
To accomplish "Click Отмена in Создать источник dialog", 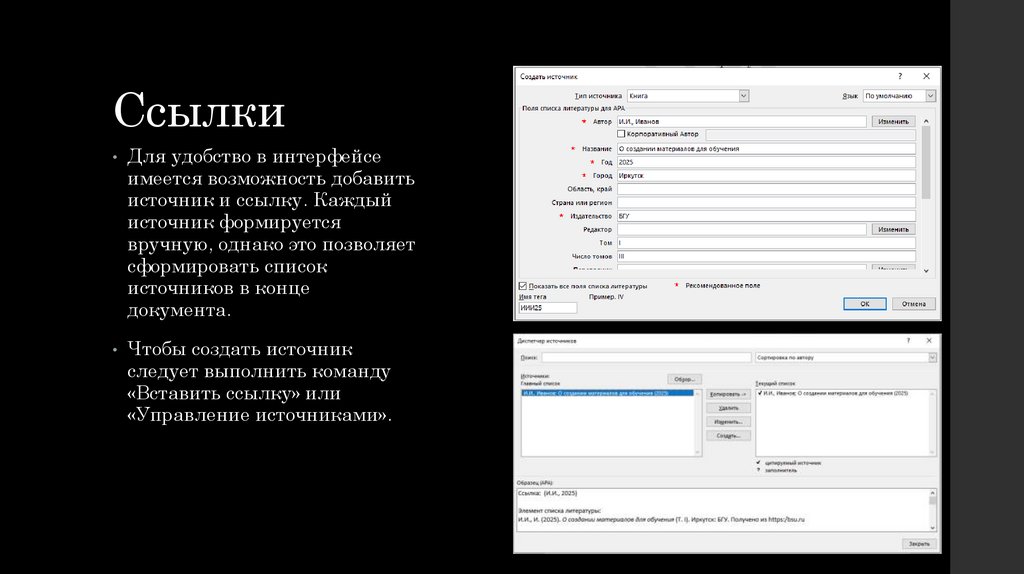I will point(914,304).
